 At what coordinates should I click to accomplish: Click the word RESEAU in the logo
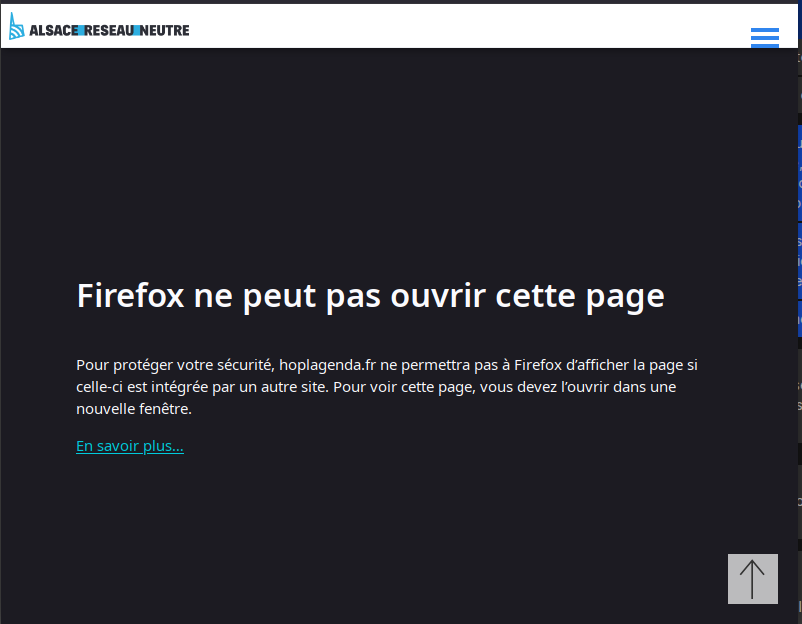tap(109, 30)
